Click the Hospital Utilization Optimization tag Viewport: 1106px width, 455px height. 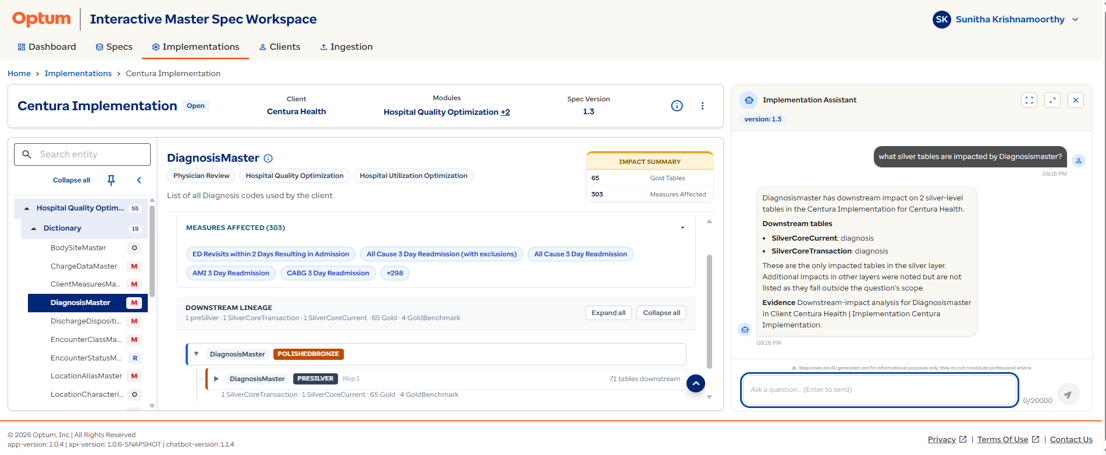click(413, 176)
